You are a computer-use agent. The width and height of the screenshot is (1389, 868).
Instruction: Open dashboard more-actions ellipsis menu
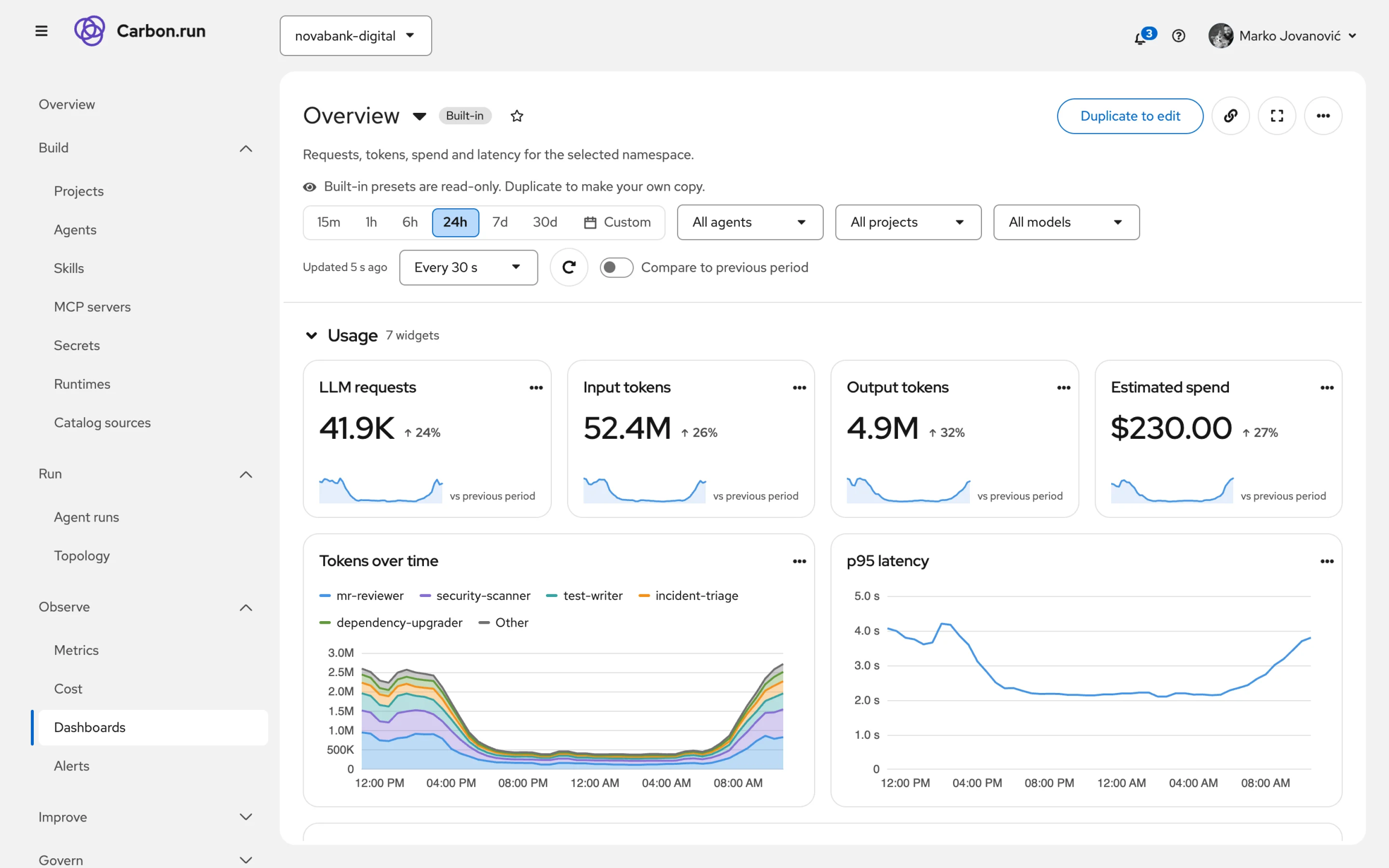pos(1323,116)
